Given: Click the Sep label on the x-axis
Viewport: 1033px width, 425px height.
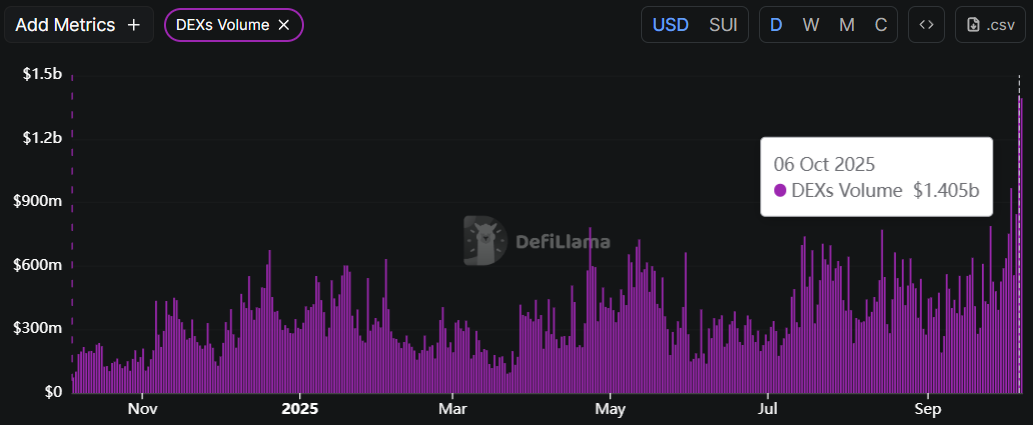Looking at the screenshot, I should tap(929, 409).
